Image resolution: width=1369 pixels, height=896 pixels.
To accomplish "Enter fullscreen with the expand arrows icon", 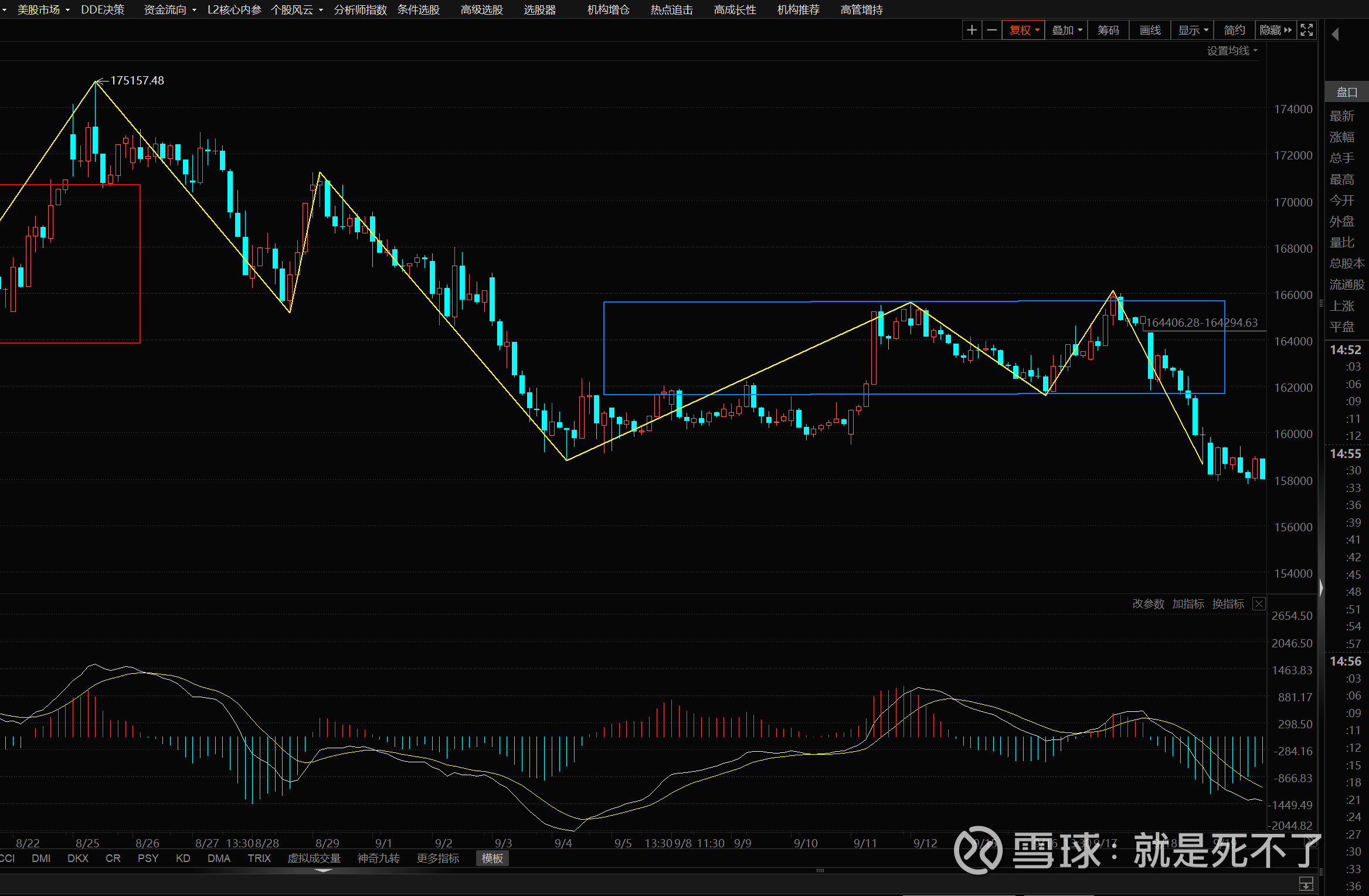I will [1306, 30].
